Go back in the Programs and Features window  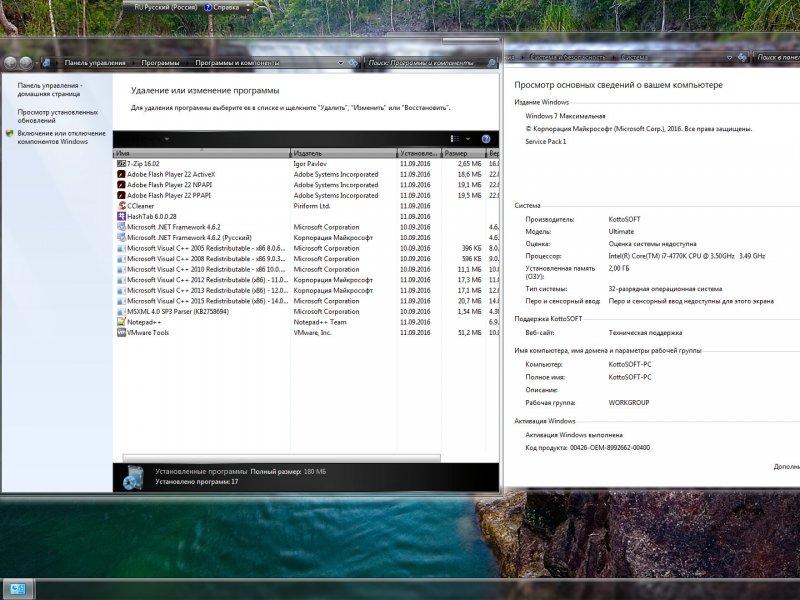[x=10, y=63]
